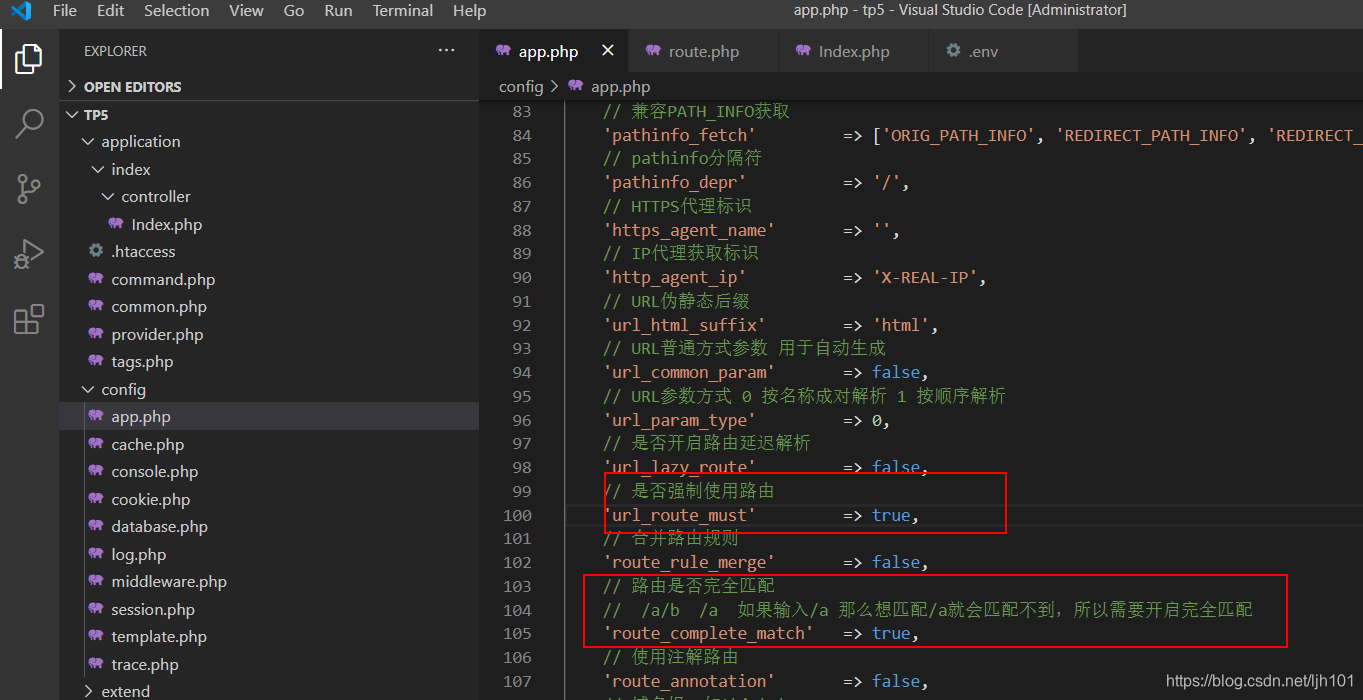Switch to the Index.php tab
This screenshot has width=1363, height=700.
point(853,51)
